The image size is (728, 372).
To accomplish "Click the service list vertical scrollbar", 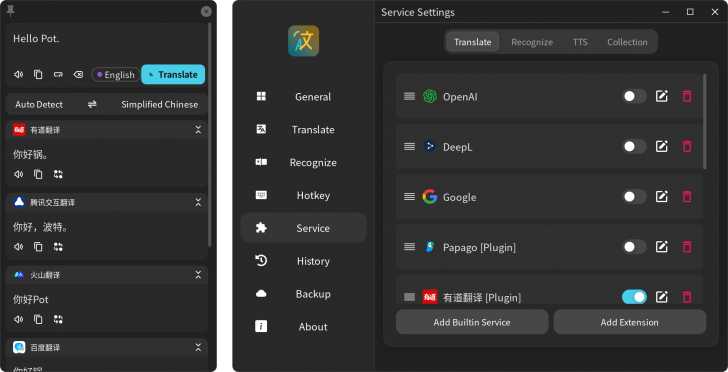I will pos(705,121).
